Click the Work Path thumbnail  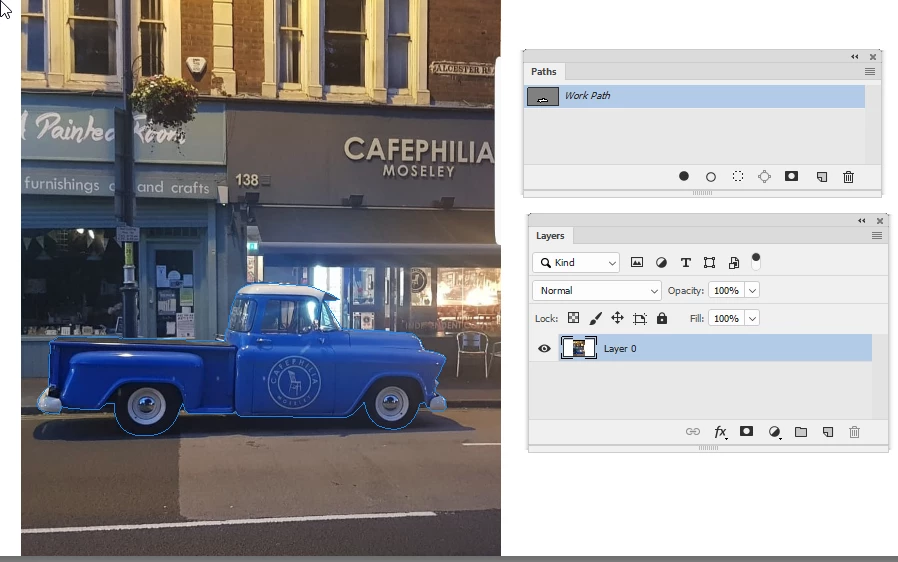(x=543, y=96)
